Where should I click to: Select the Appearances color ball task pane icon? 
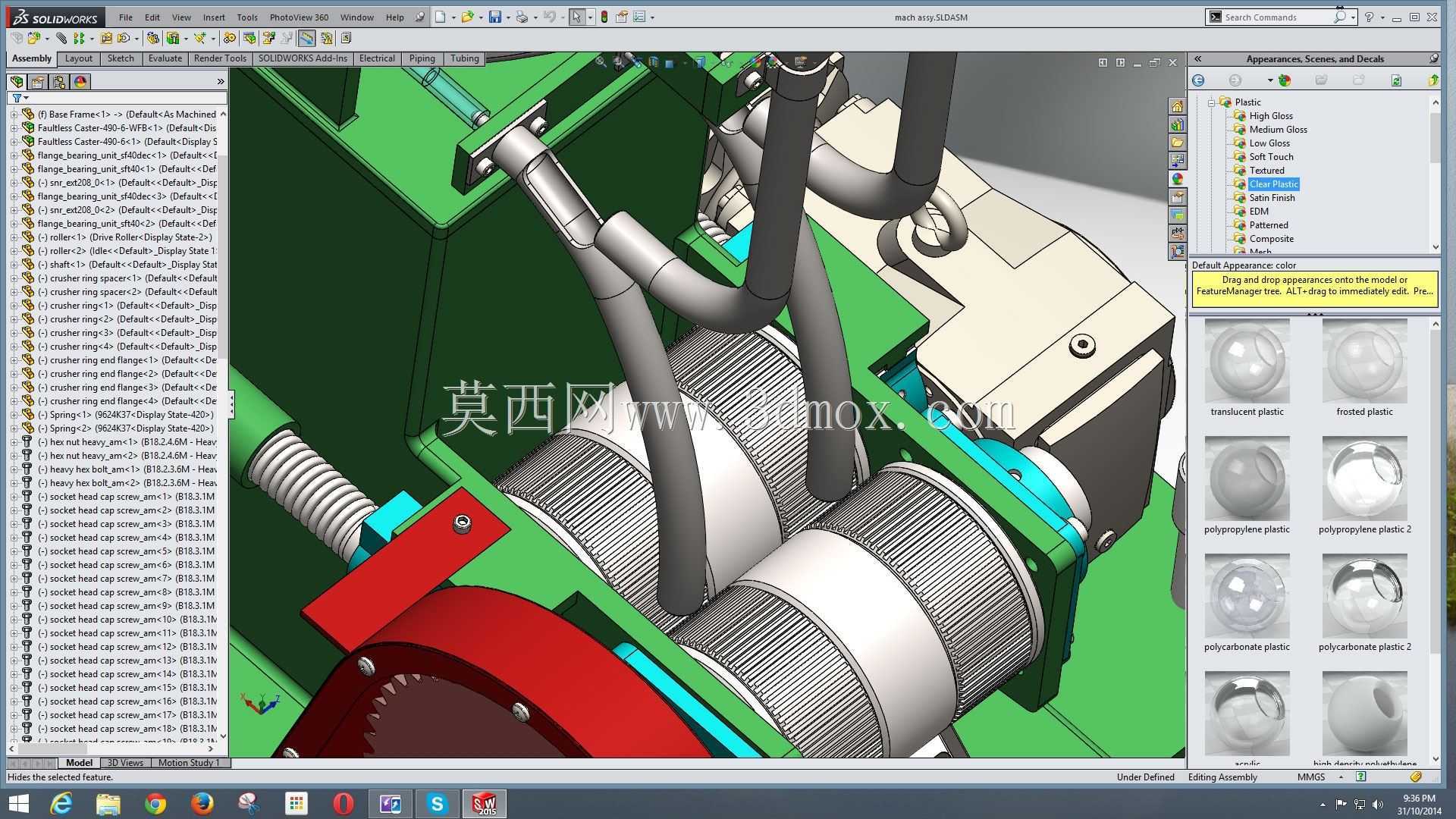[x=1177, y=179]
